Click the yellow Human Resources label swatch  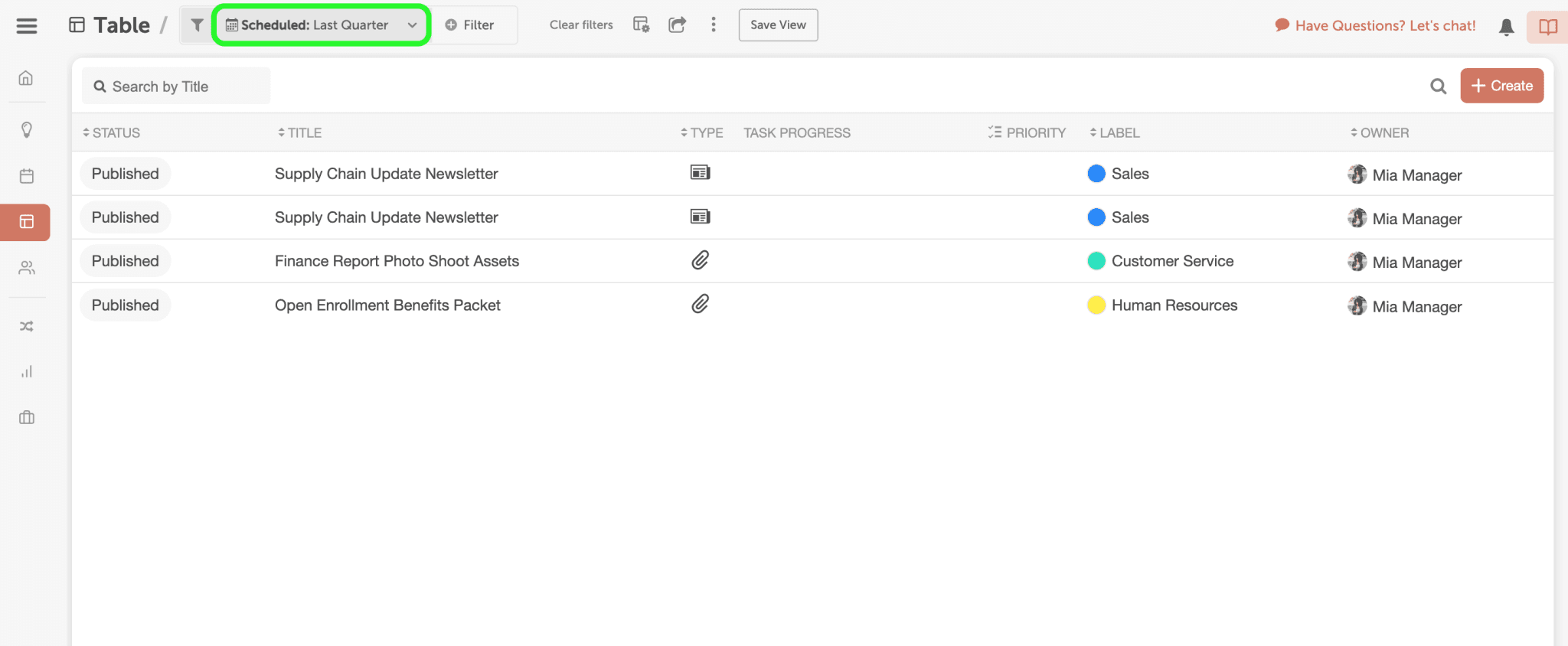pyautogui.click(x=1096, y=305)
